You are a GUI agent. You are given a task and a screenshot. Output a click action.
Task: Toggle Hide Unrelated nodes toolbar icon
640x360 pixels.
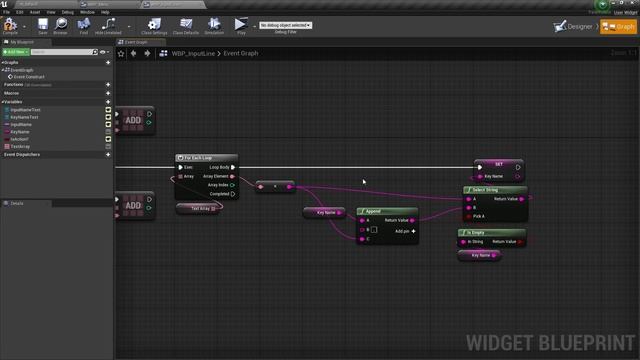click(108, 25)
